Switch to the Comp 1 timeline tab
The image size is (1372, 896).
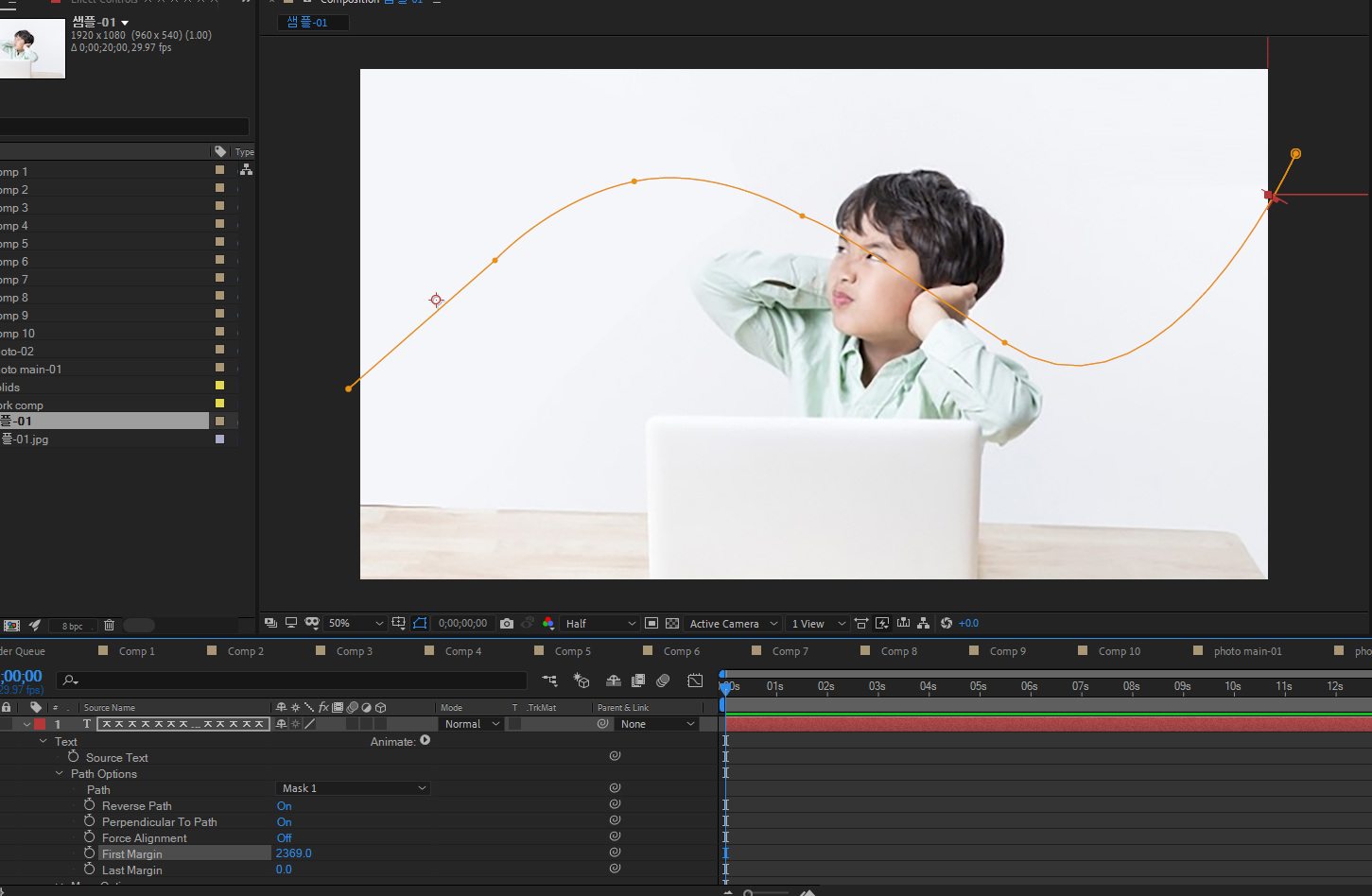[x=137, y=651]
